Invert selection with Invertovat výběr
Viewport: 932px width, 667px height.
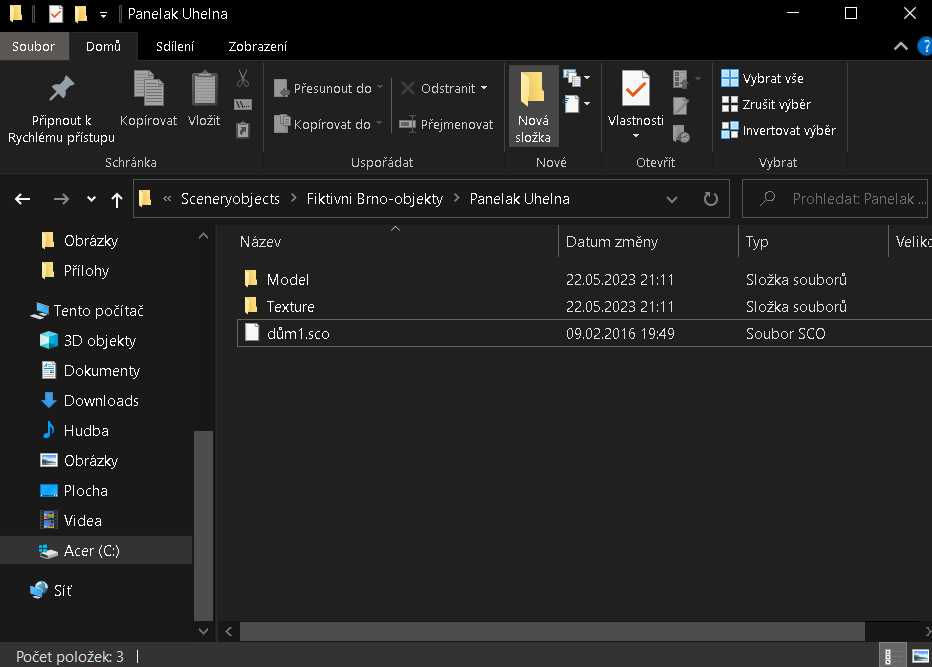click(778, 130)
